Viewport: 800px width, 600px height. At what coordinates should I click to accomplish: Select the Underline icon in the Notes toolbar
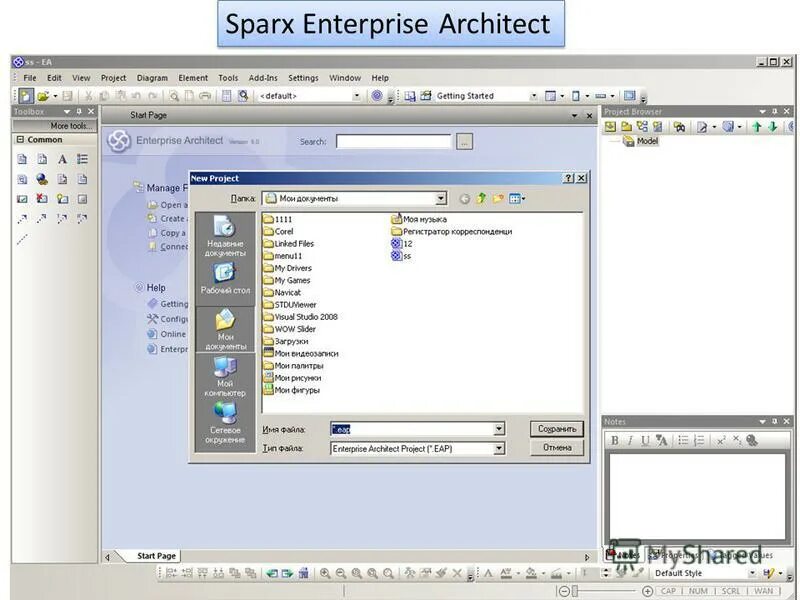[645, 440]
